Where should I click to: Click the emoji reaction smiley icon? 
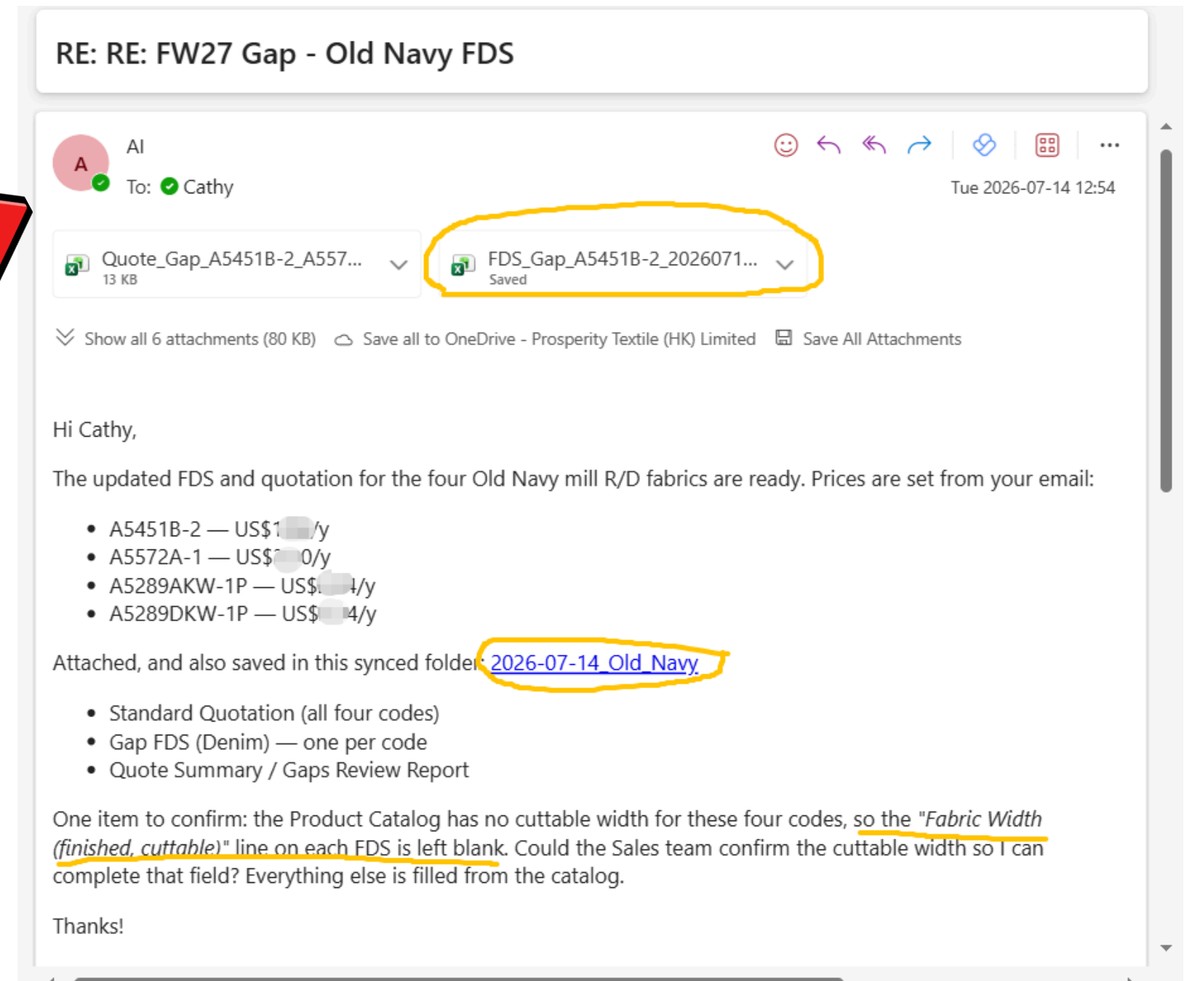(787, 146)
